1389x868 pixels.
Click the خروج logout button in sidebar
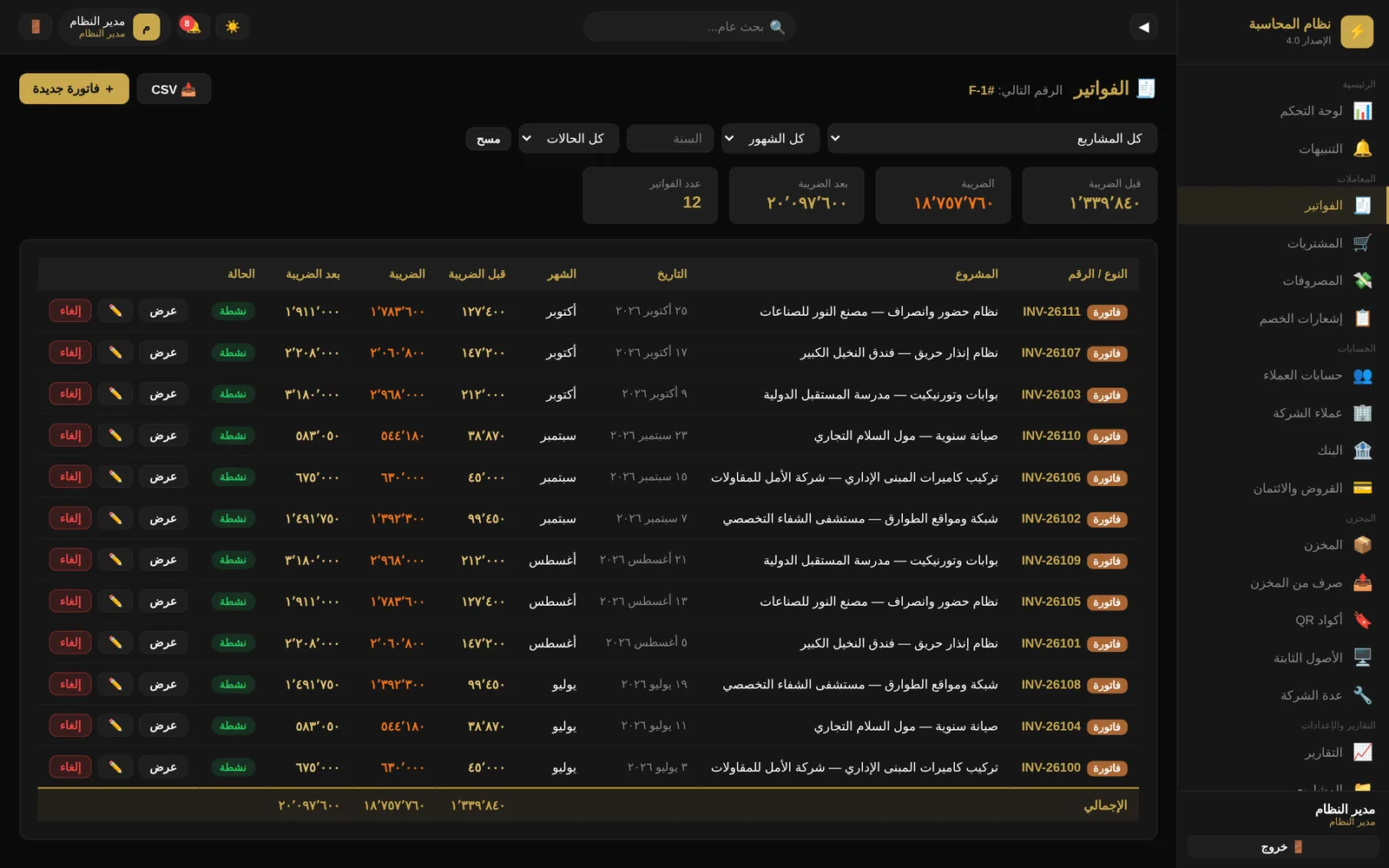(x=1283, y=847)
